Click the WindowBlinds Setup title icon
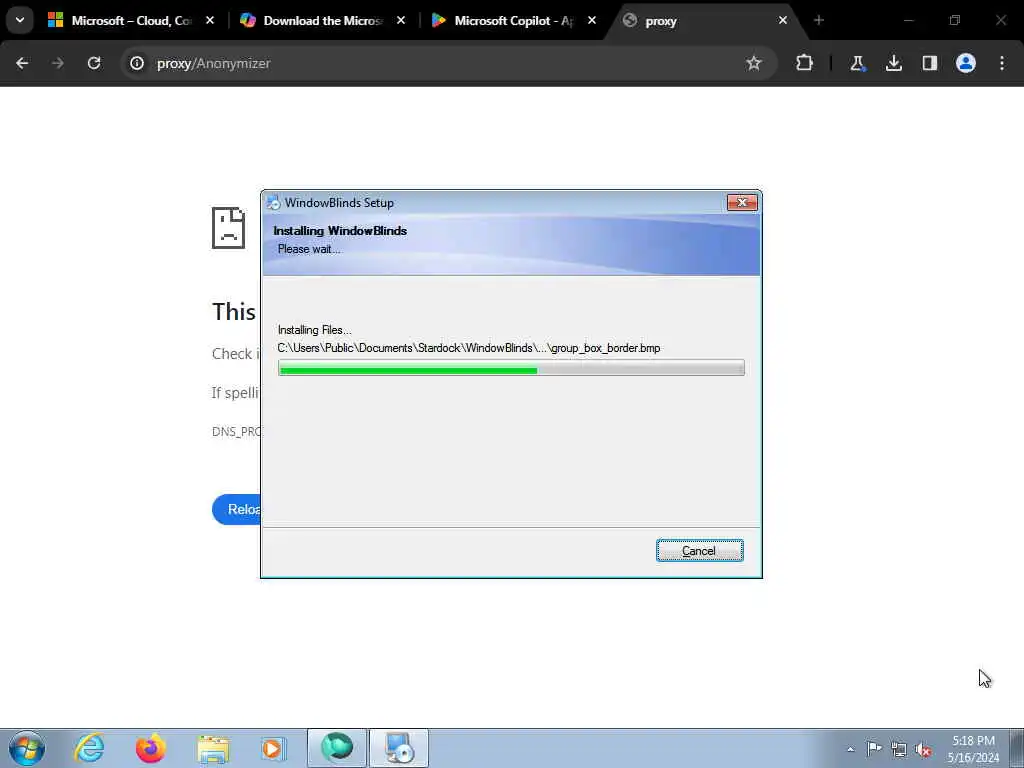 coord(274,203)
